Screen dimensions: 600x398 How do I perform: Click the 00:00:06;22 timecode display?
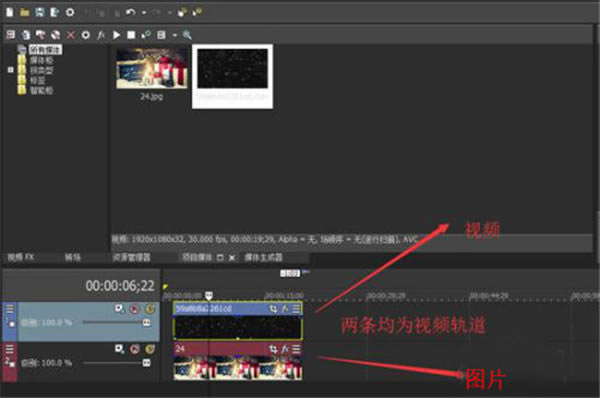pos(120,286)
